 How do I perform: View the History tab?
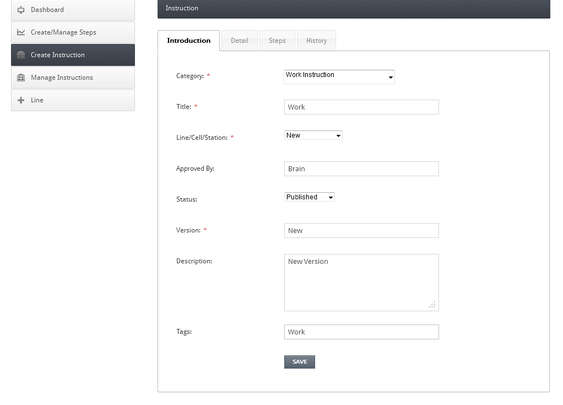[x=316, y=41]
